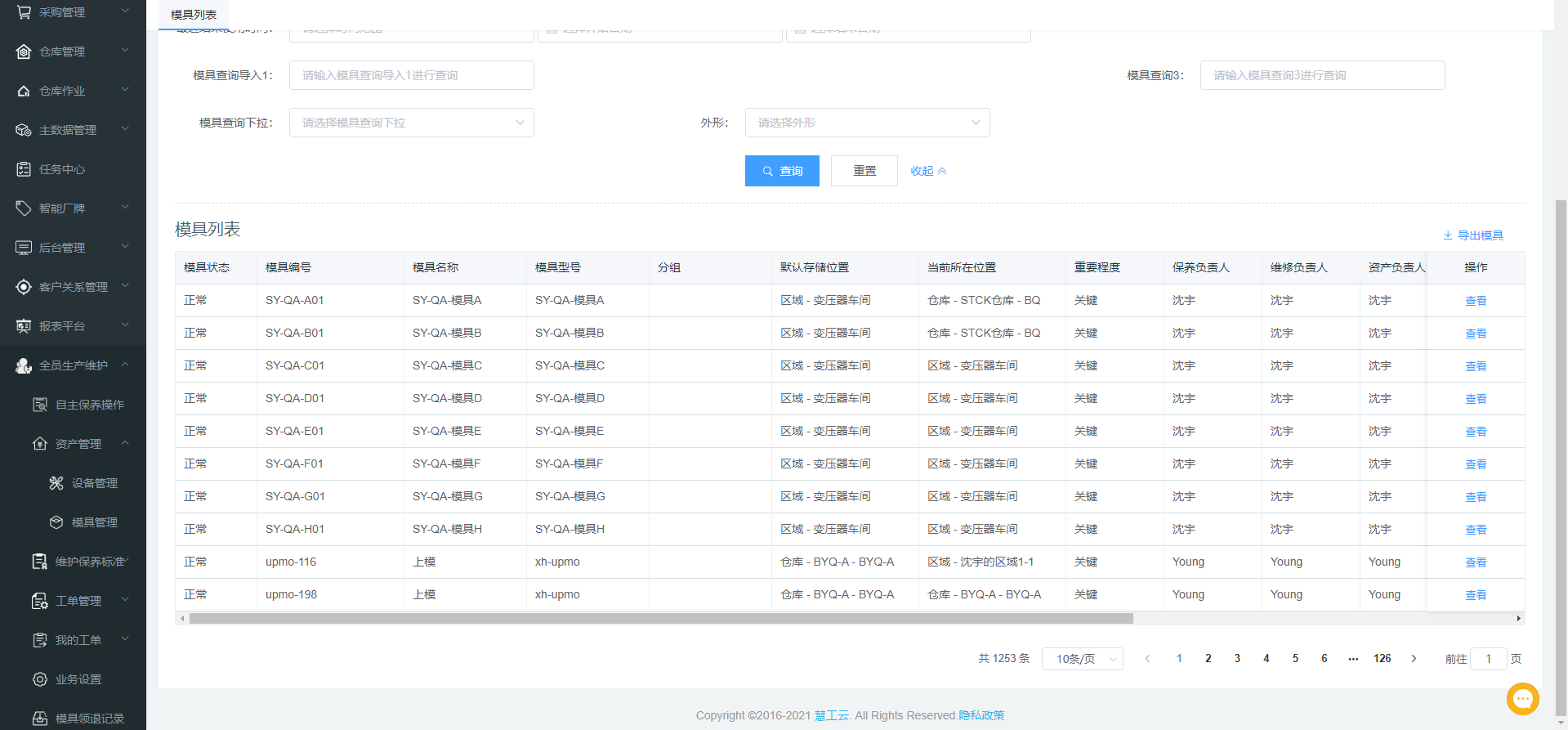Image resolution: width=1568 pixels, height=730 pixels.
Task: Open the 外形 shape dropdown
Action: coord(867,123)
